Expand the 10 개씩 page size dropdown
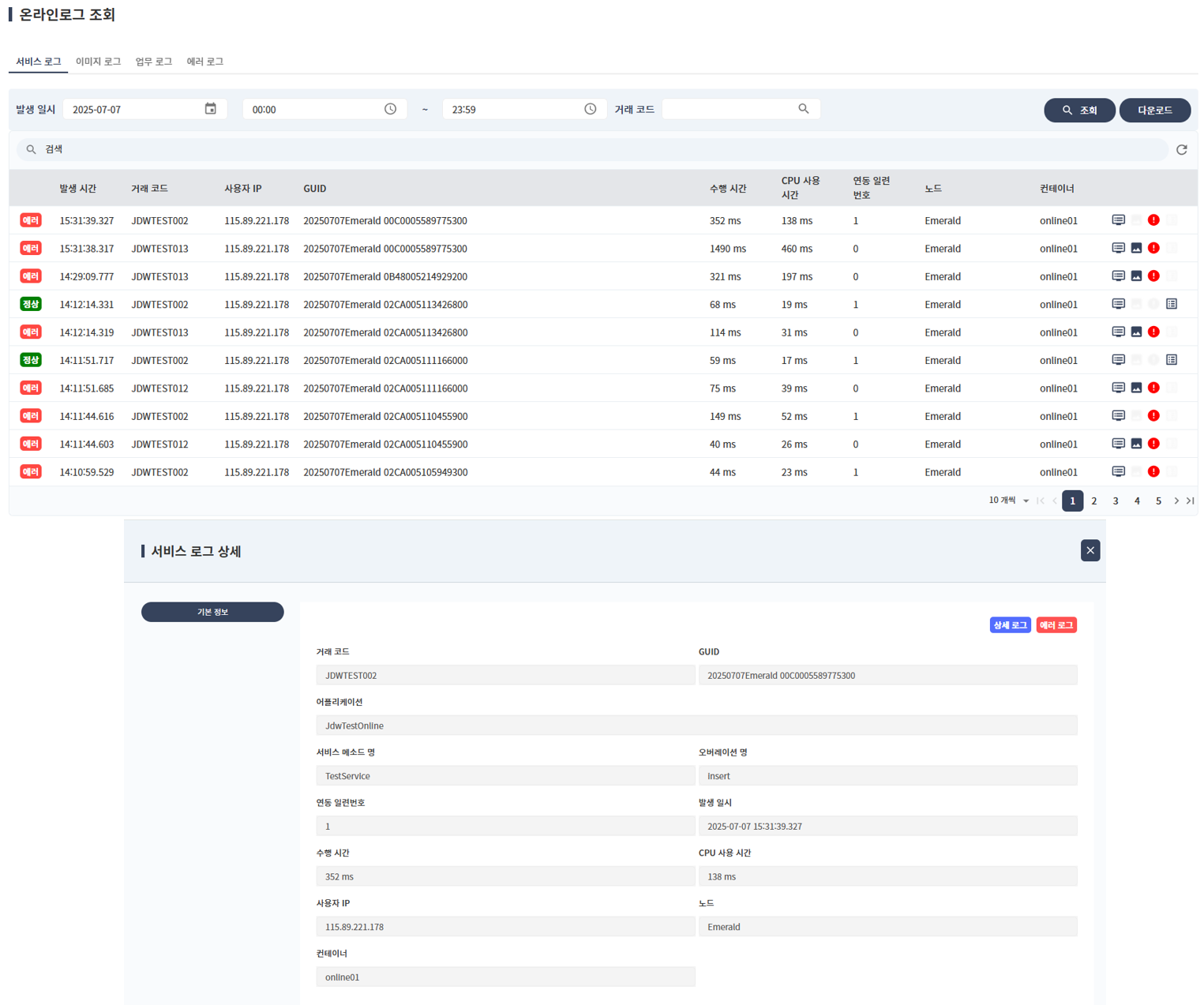Screen dimensions: 1204x1005 point(1008,500)
